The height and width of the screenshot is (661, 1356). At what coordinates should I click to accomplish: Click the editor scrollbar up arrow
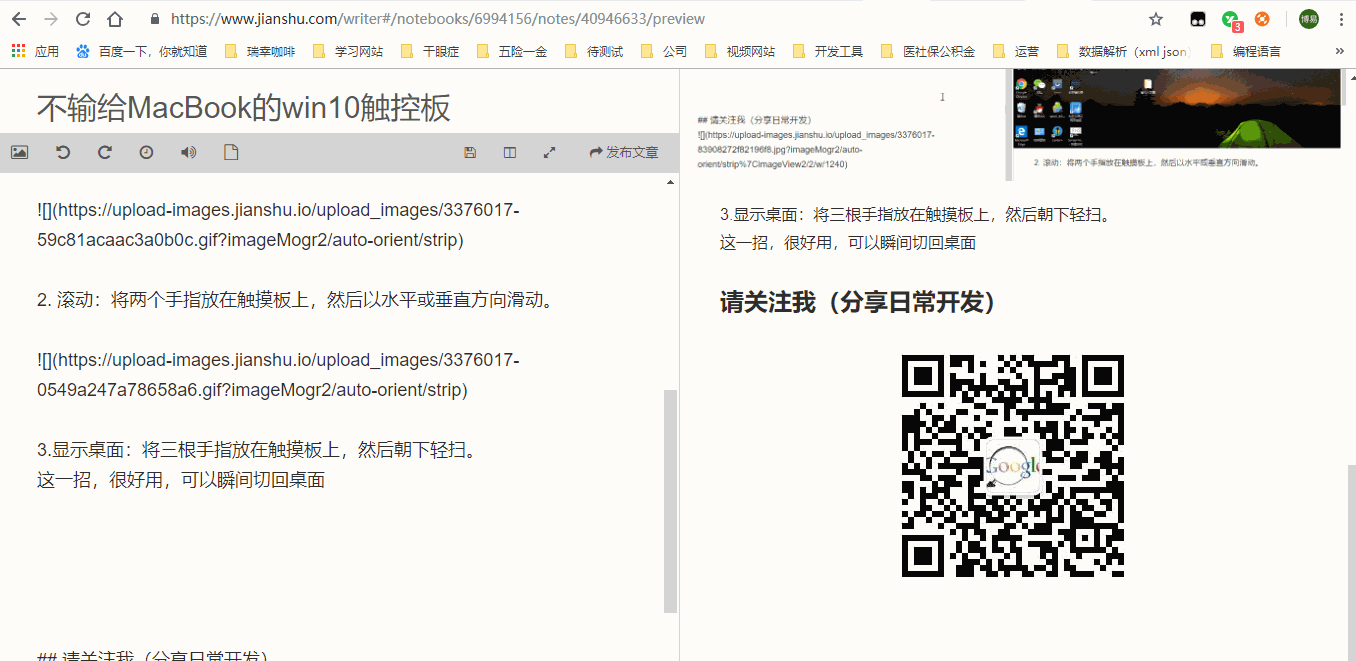[670, 182]
